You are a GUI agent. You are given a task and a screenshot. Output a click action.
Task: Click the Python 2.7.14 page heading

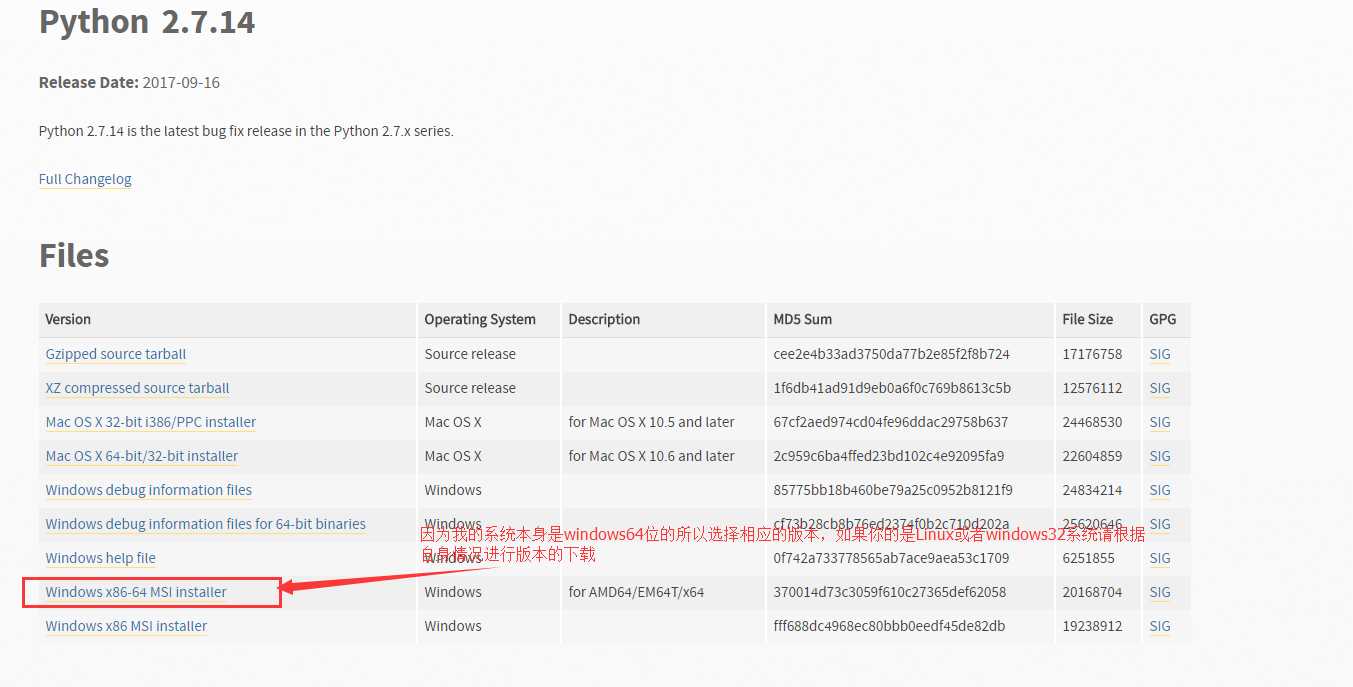[x=147, y=21]
